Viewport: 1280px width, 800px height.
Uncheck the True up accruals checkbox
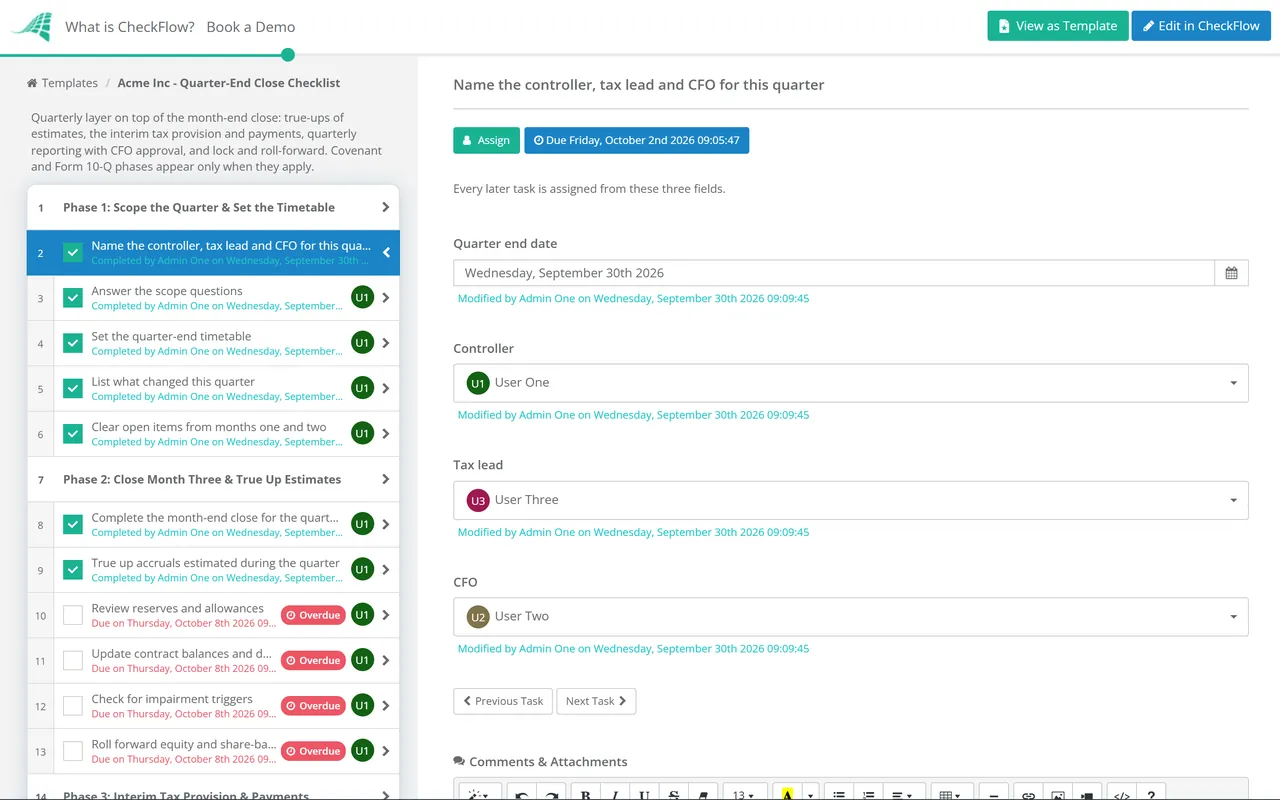[73, 570]
